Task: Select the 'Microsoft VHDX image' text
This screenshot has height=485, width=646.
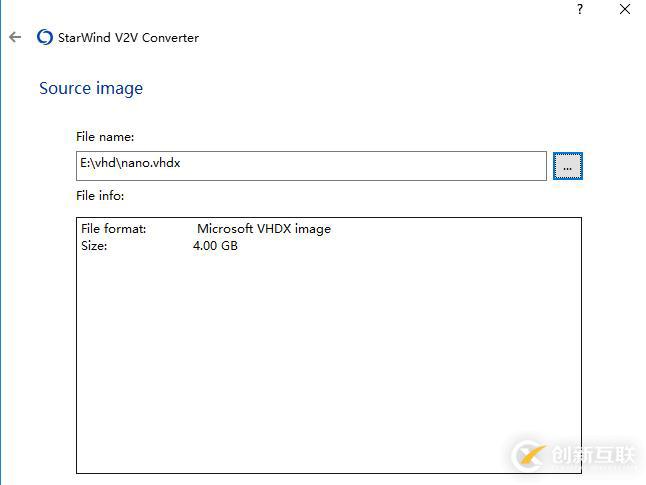Action: tap(264, 229)
